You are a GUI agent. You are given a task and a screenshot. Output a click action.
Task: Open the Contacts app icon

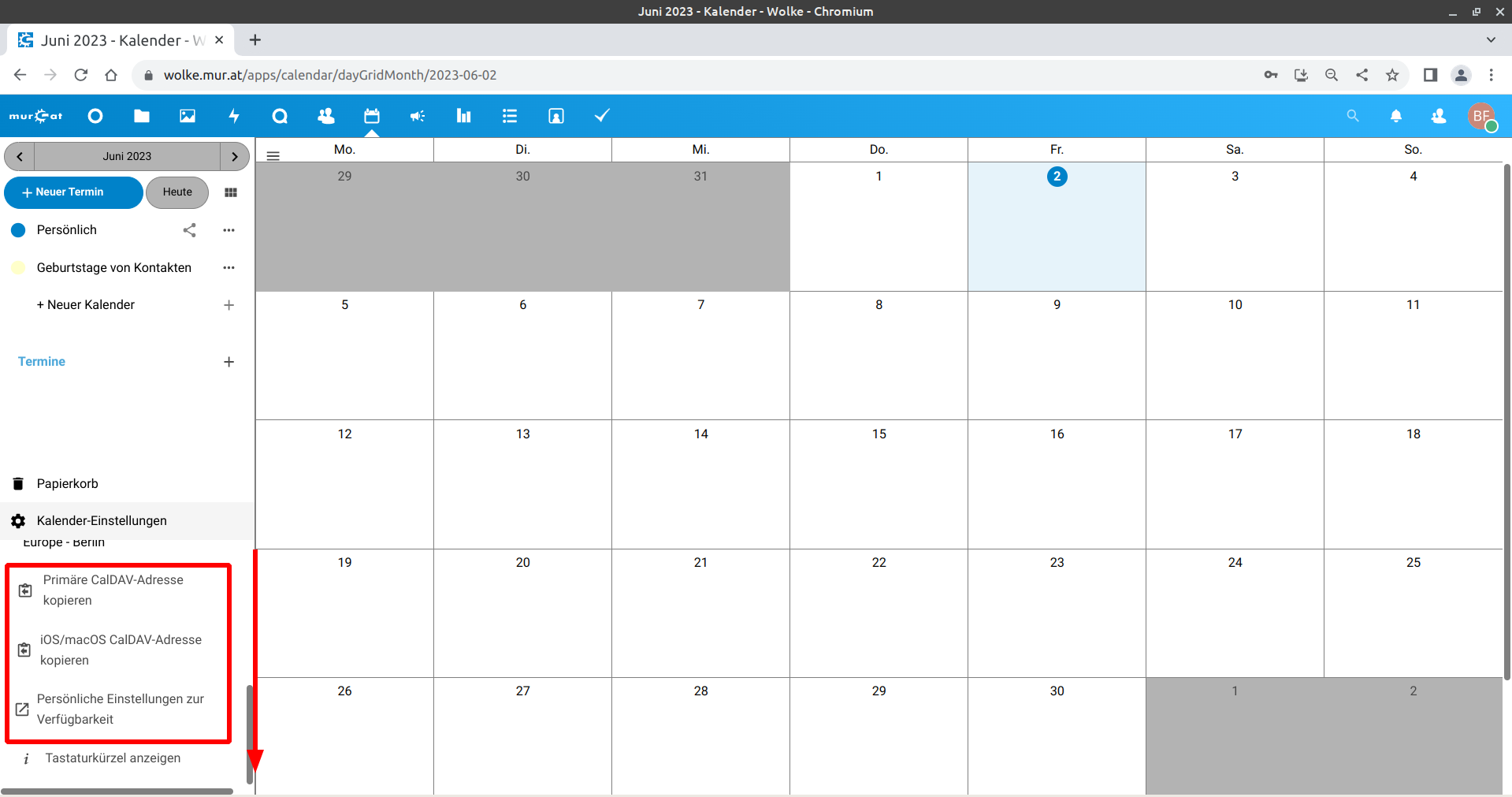(x=325, y=116)
